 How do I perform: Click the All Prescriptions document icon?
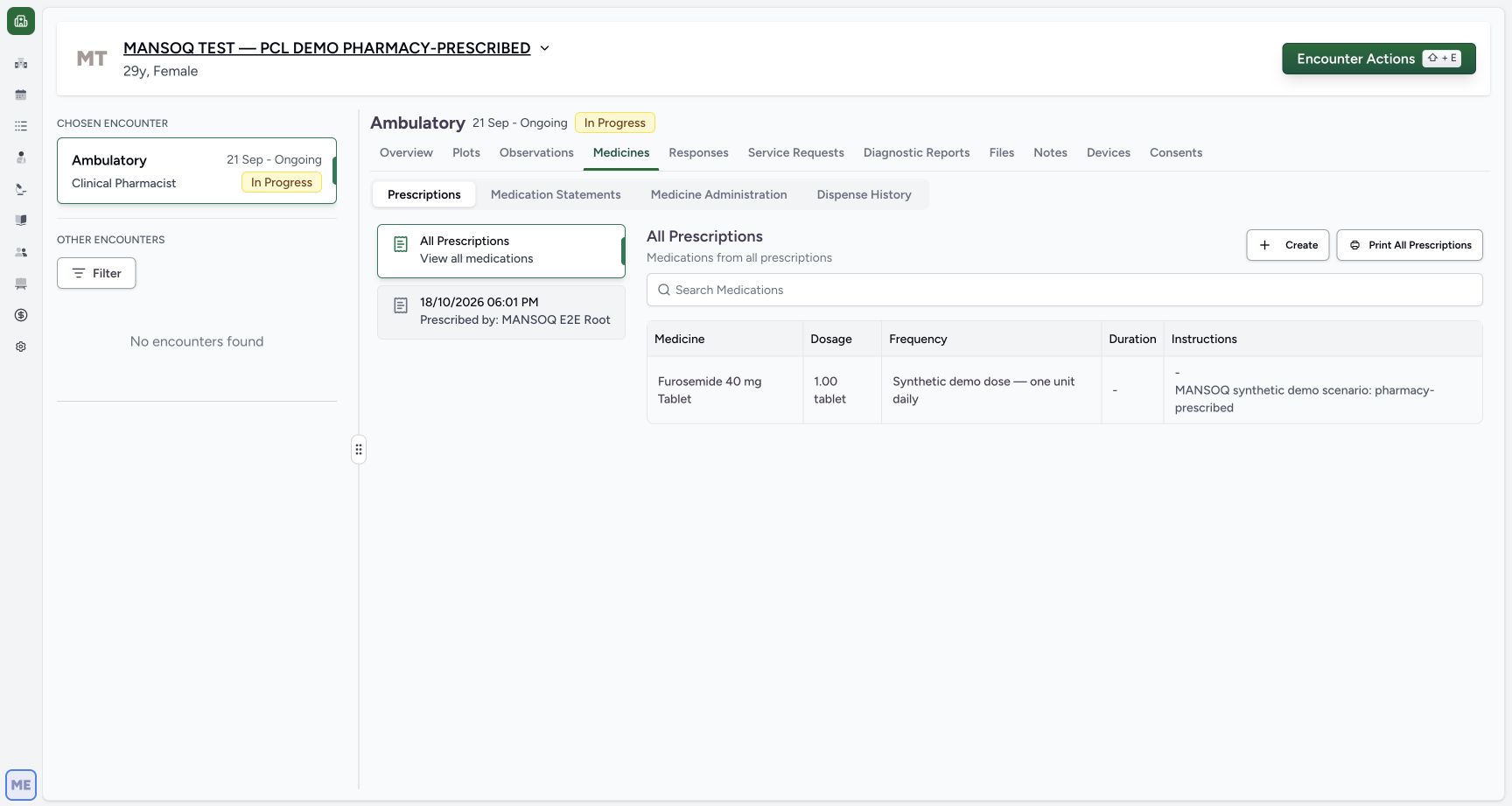401,244
